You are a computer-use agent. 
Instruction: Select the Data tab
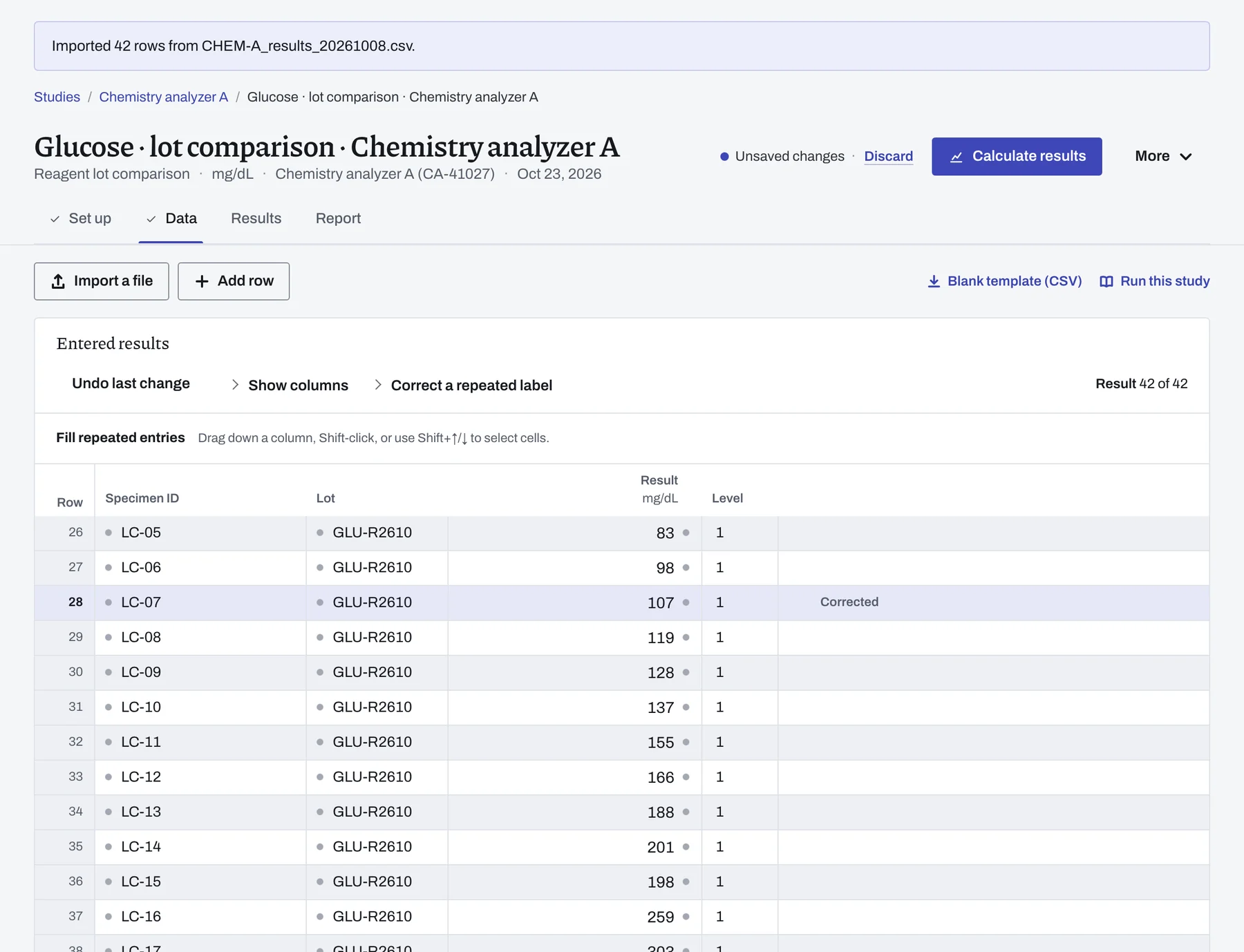point(172,218)
